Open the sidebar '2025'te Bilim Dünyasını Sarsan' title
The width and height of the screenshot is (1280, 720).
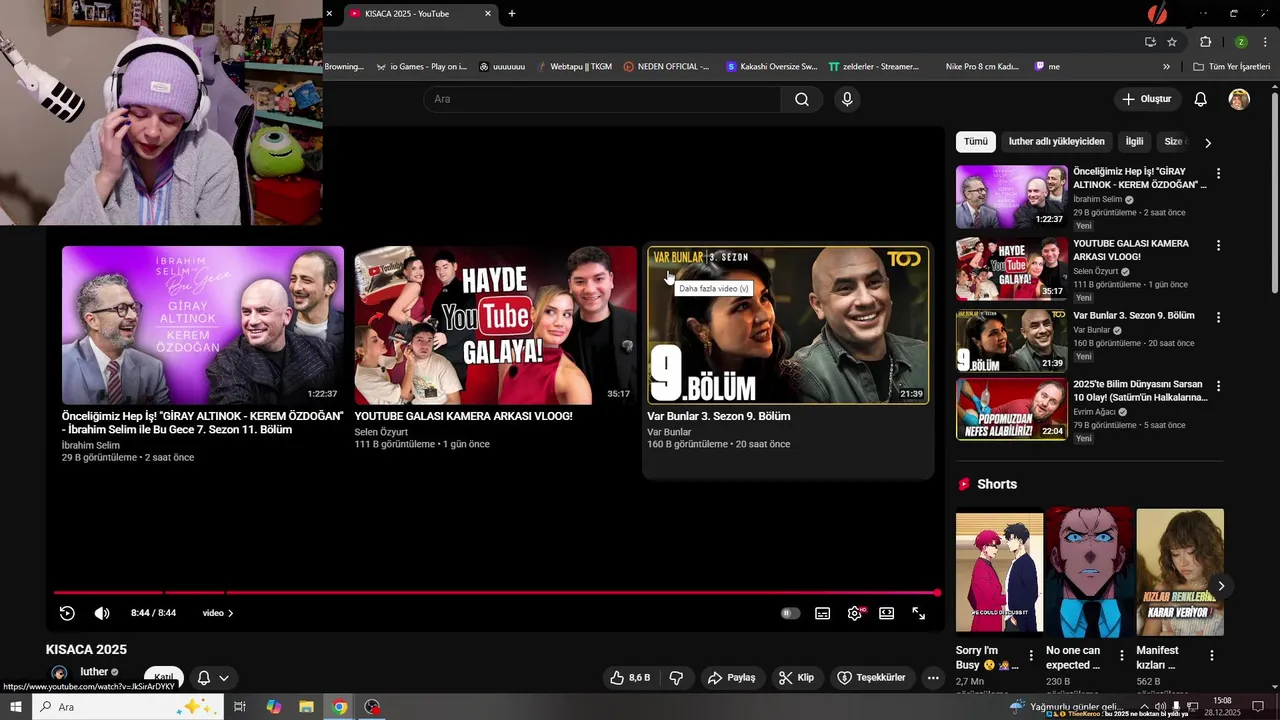pos(1140,391)
